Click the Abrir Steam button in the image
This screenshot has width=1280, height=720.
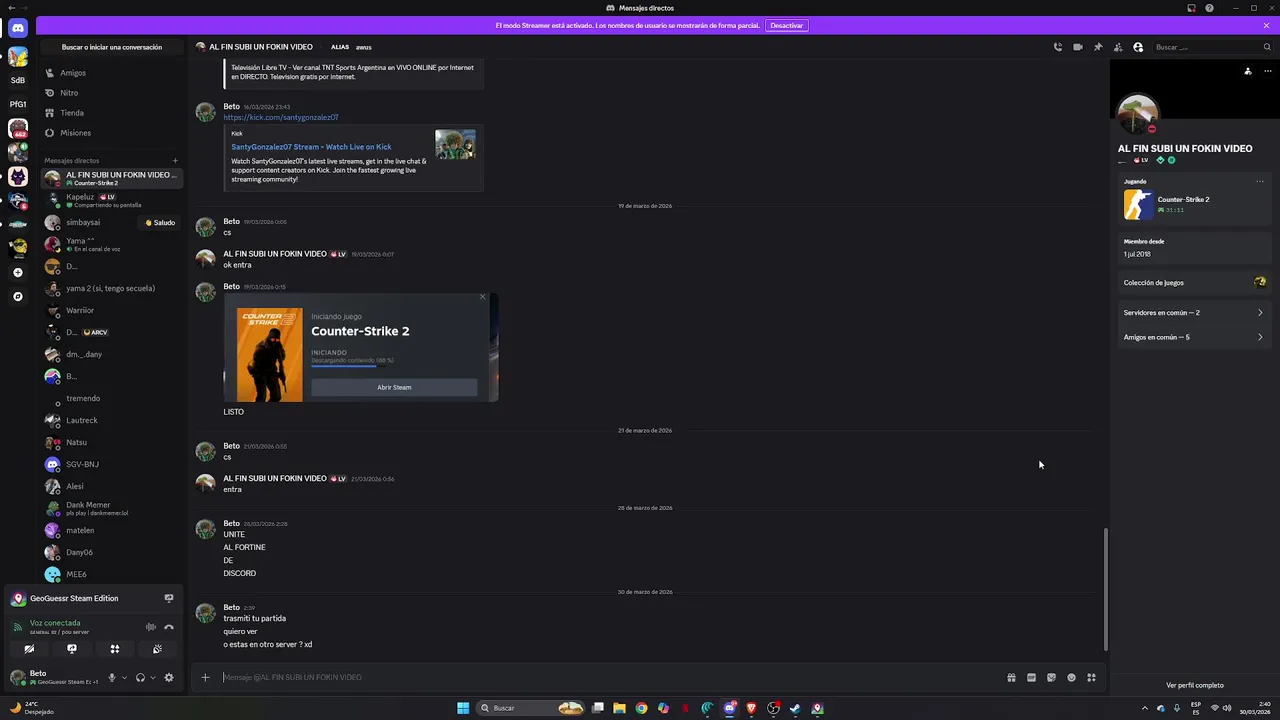tap(394, 387)
